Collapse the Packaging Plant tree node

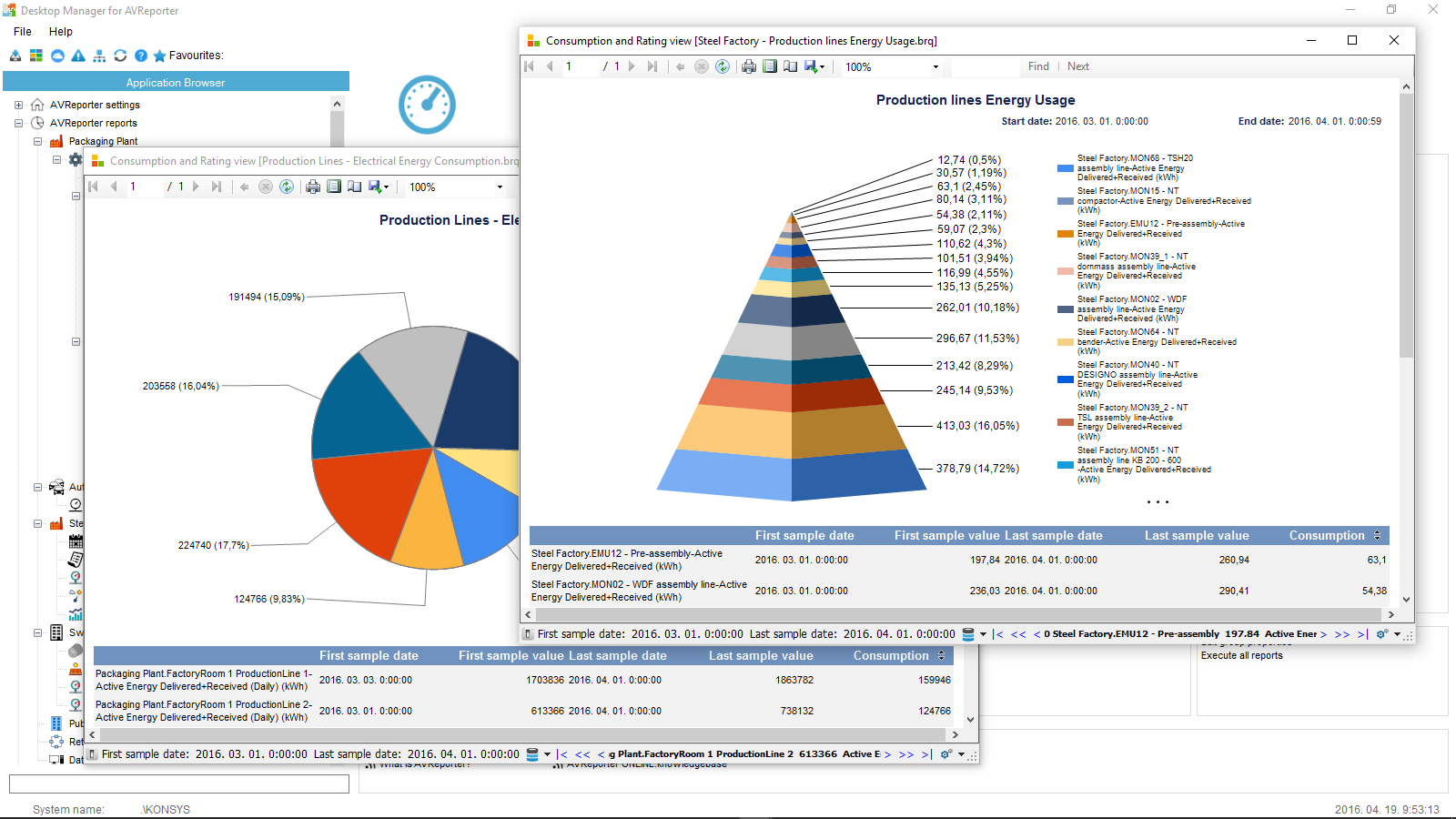[37, 141]
